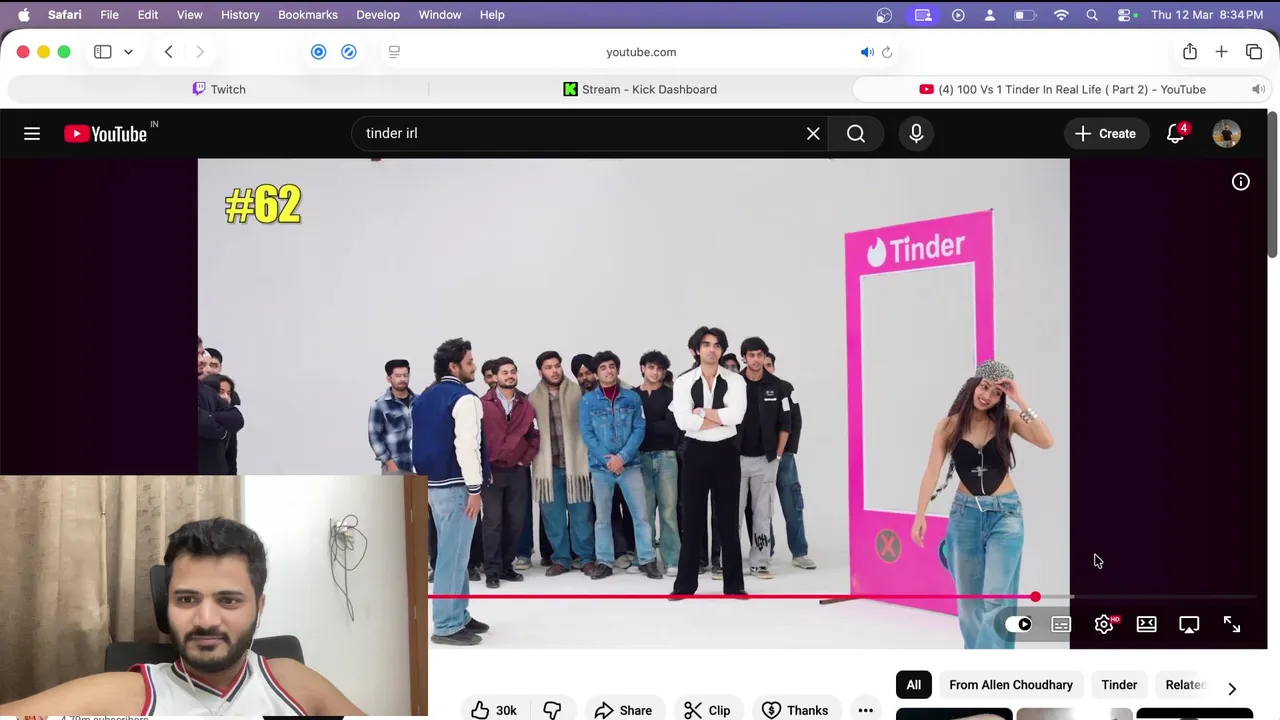1280x720 pixels.
Task: Create a Clip of the video
Action: [x=707, y=710]
